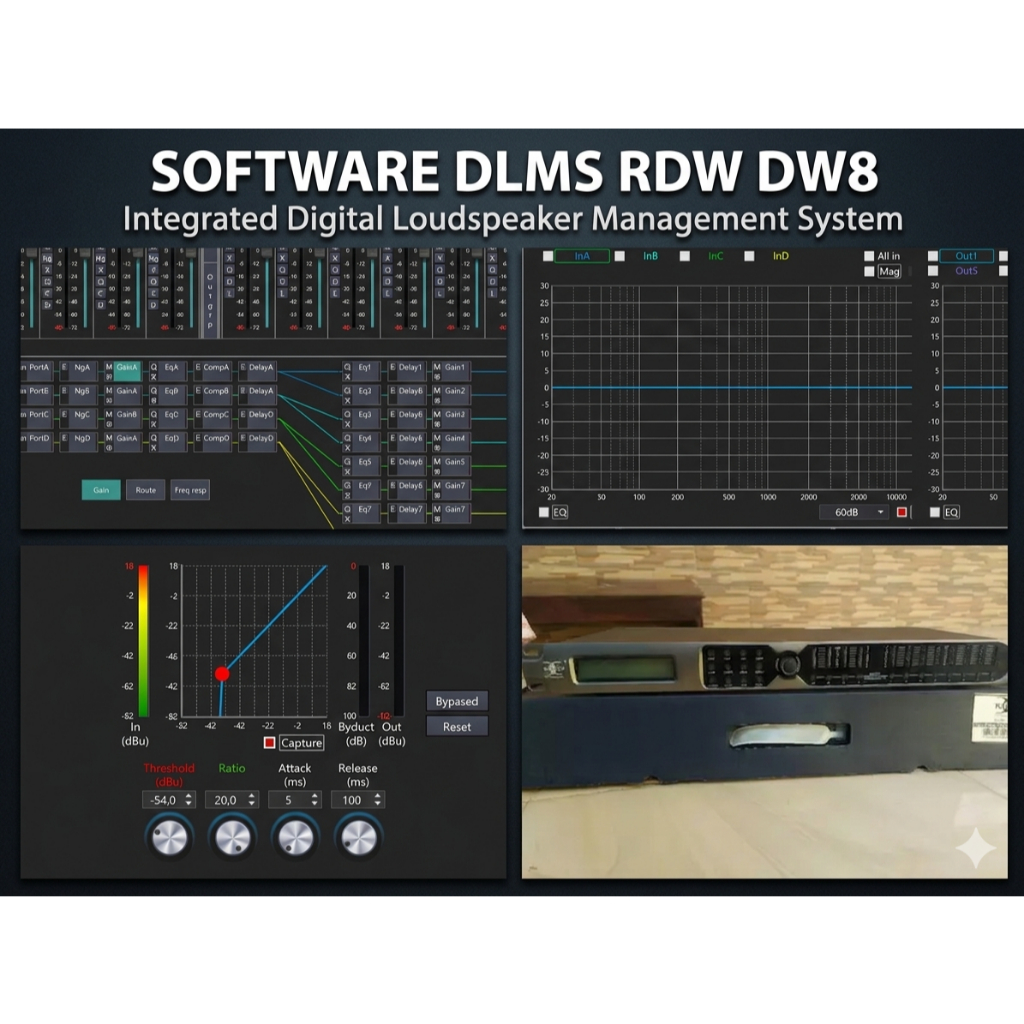Select the Out1 label button
This screenshot has height=1024, width=1024.
966,256
